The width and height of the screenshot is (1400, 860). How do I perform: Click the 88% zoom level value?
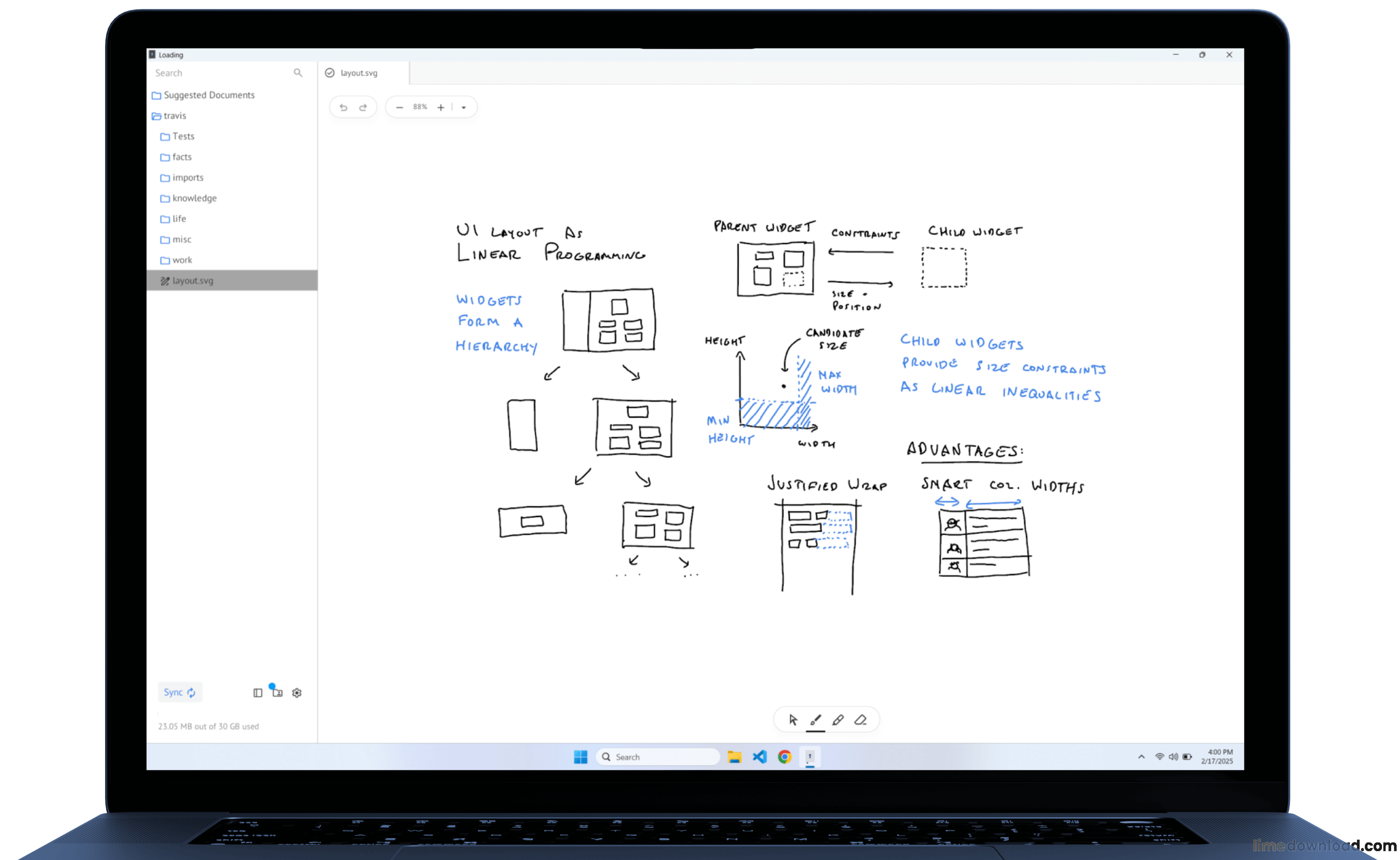click(x=420, y=107)
